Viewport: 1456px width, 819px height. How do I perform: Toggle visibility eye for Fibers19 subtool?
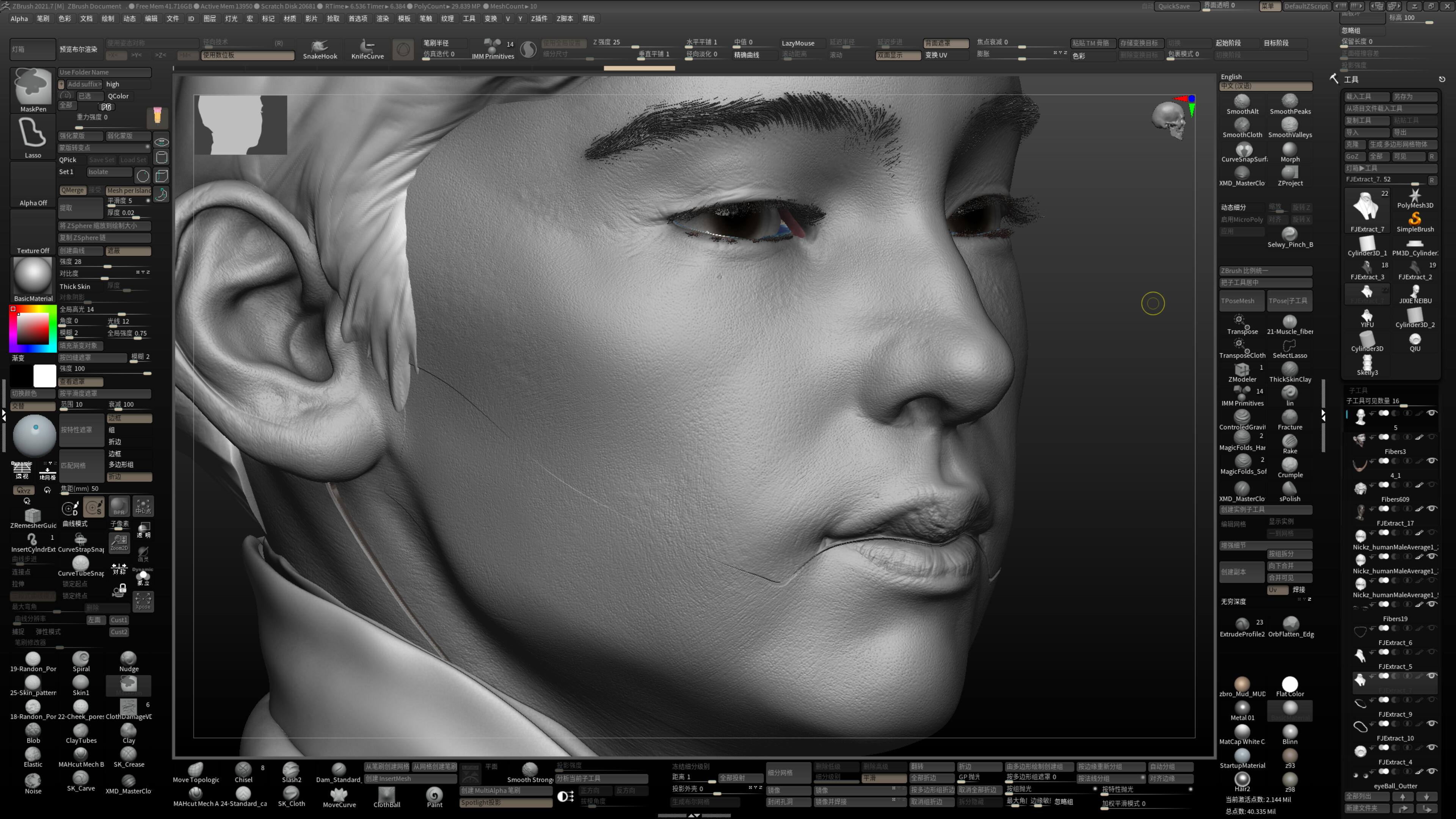coord(1431,604)
